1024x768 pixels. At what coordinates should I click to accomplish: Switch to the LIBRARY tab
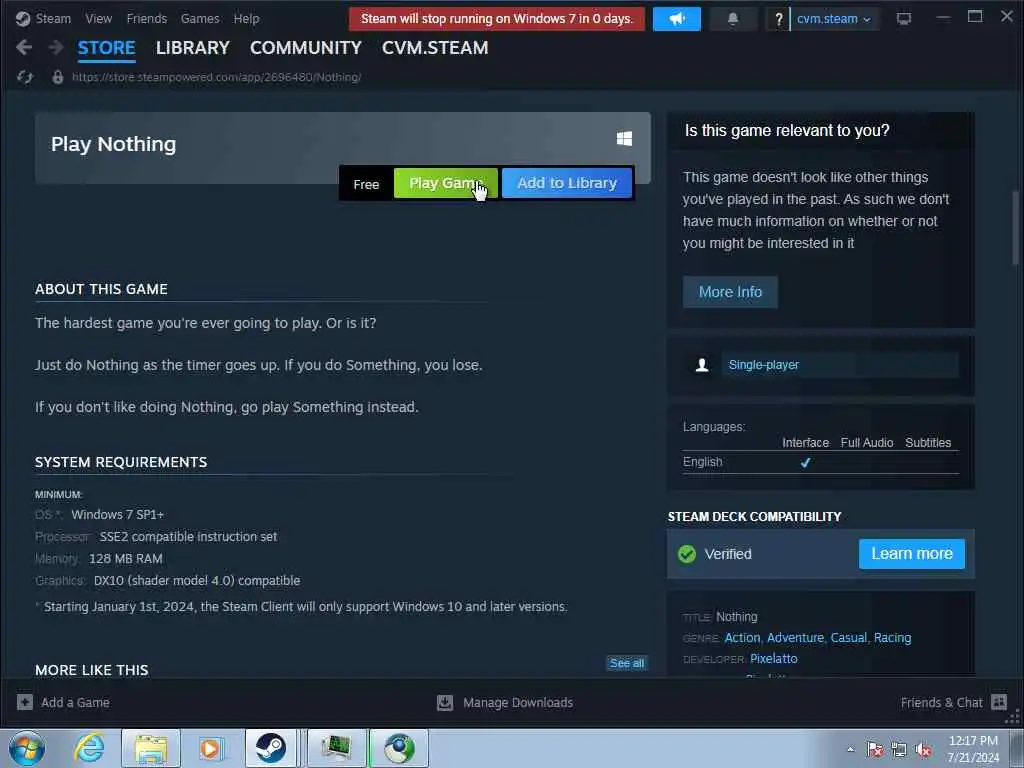click(x=193, y=48)
